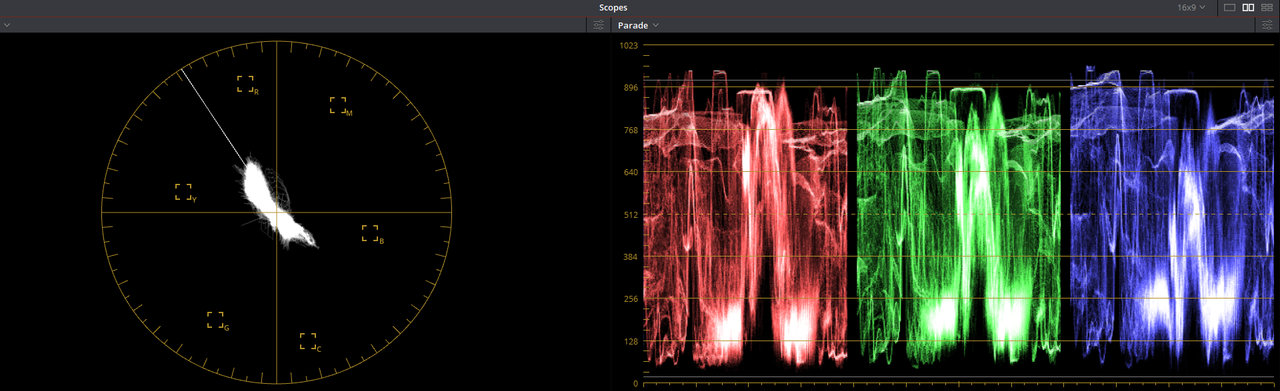Click the 512 midpoint scale label
The image size is (1280, 391).
pos(630,214)
